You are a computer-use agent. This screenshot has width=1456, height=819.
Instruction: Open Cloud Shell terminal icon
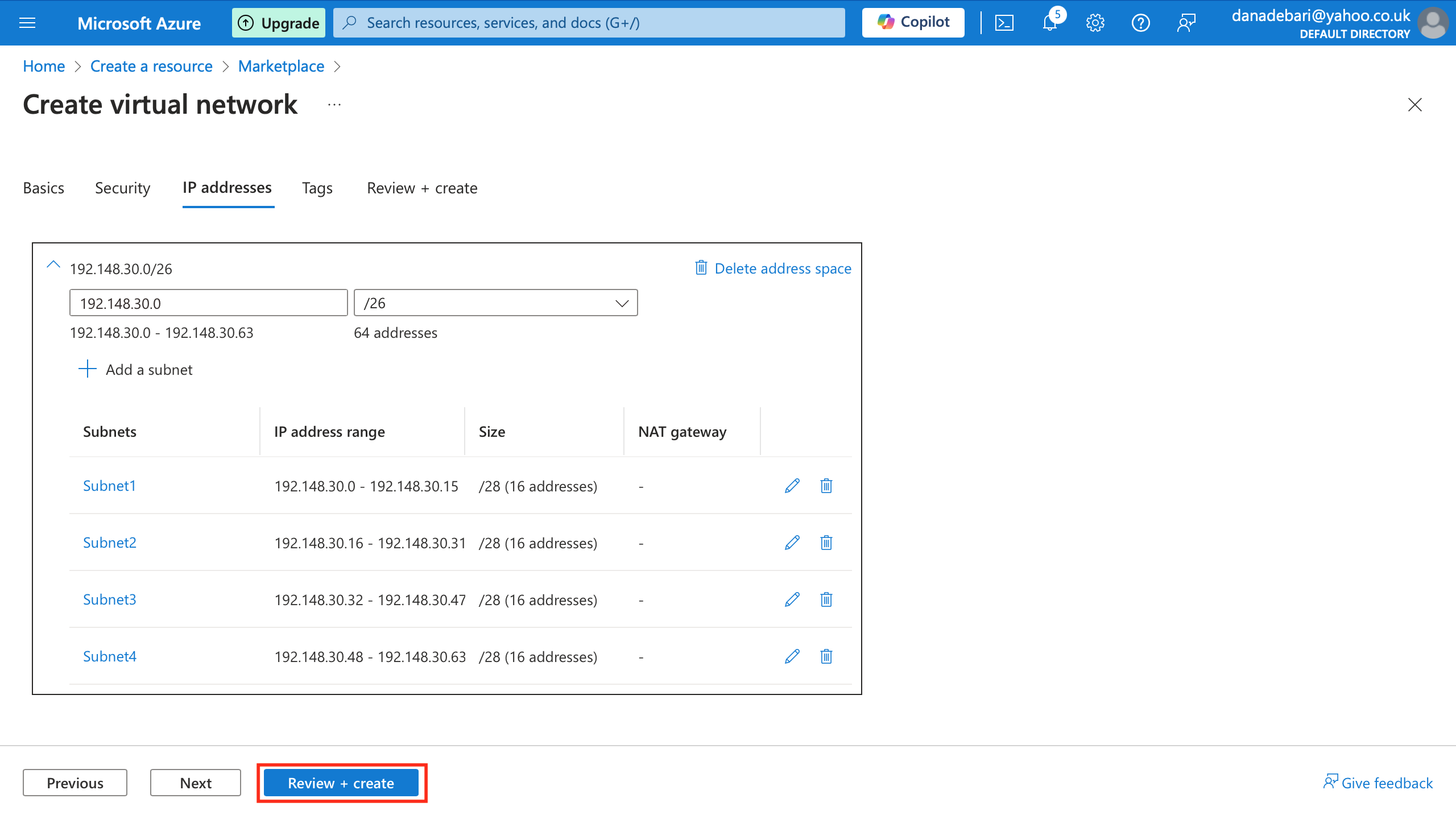coord(1004,23)
